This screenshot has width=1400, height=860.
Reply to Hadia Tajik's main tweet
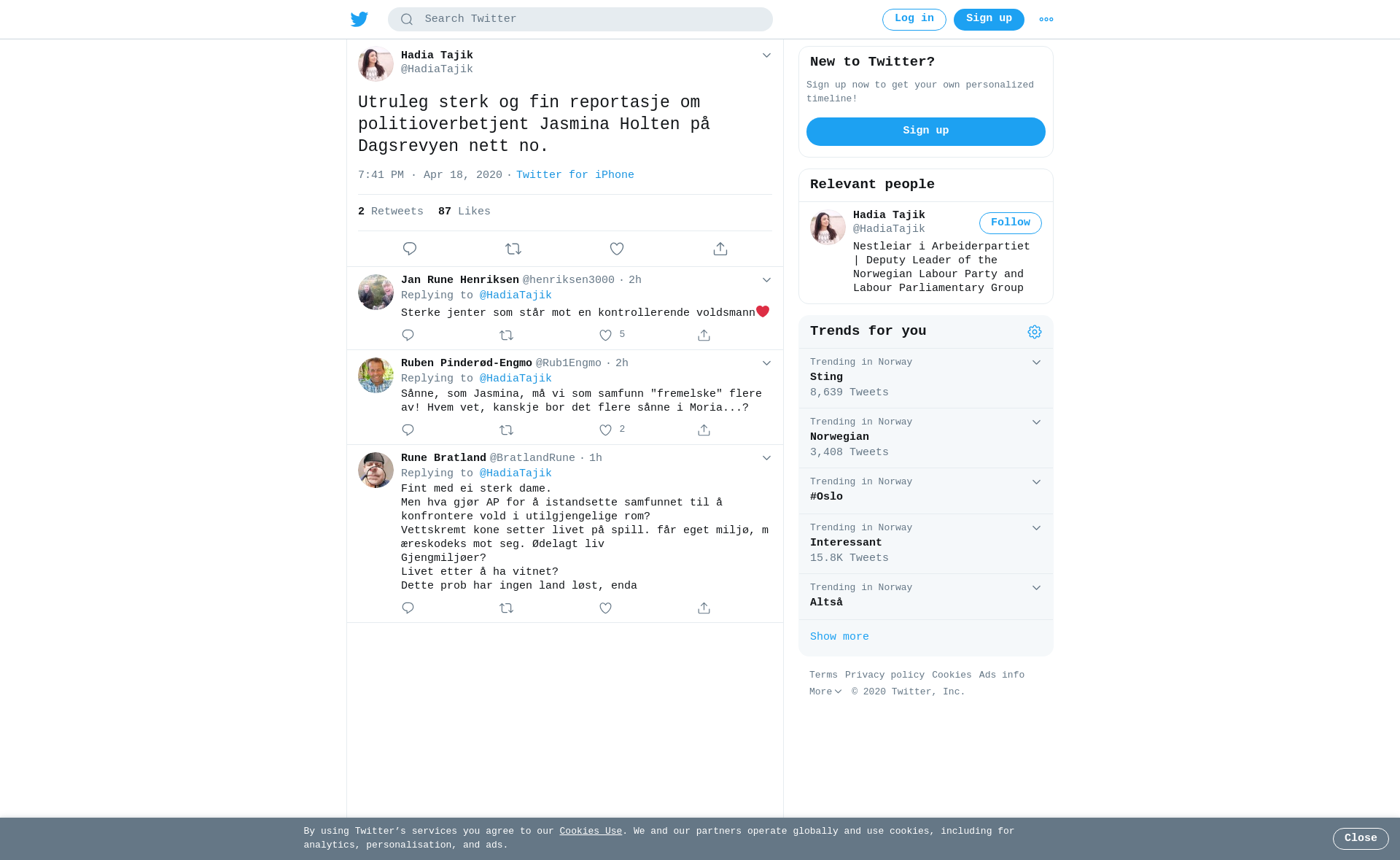[410, 249]
